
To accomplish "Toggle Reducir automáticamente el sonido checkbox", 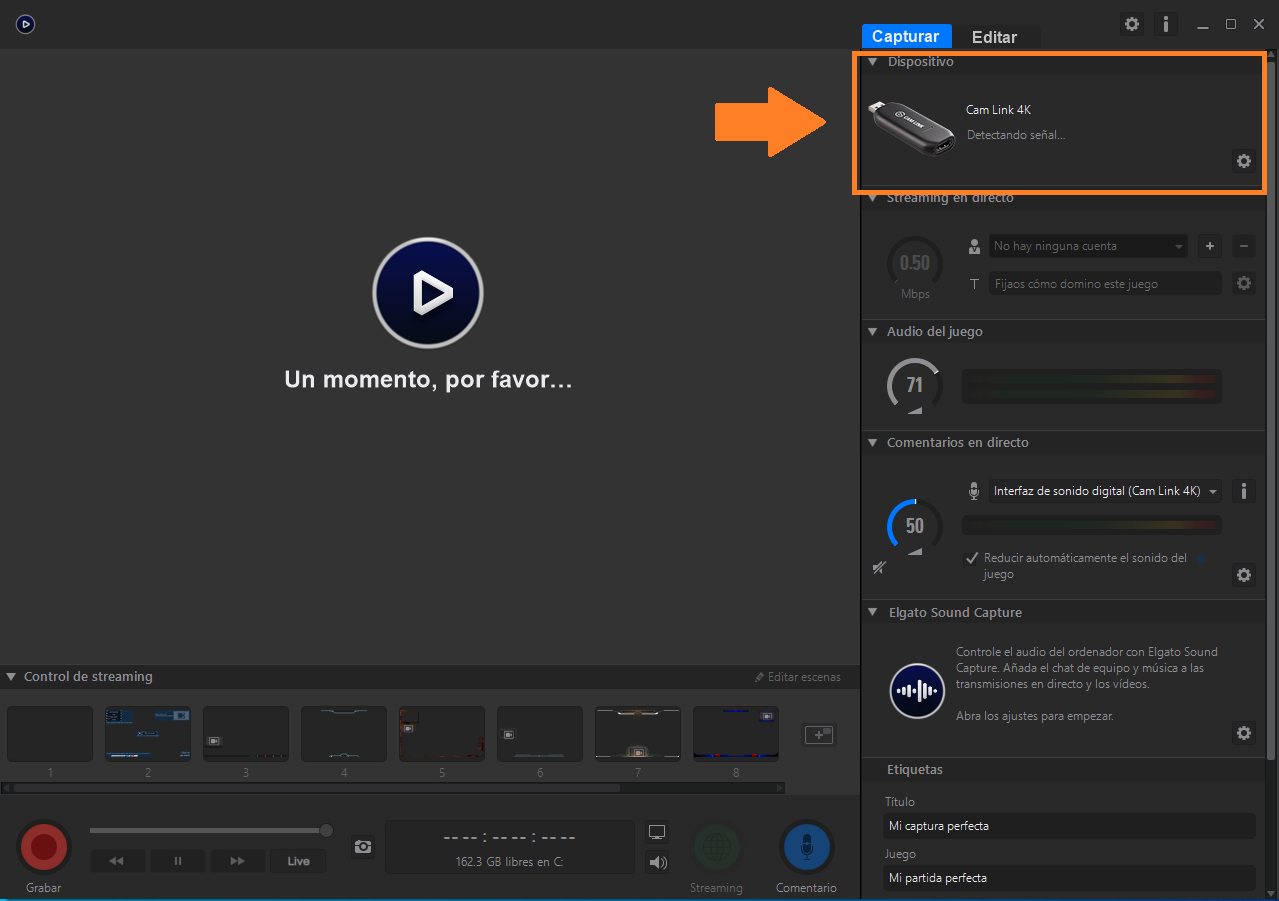I will point(971,558).
